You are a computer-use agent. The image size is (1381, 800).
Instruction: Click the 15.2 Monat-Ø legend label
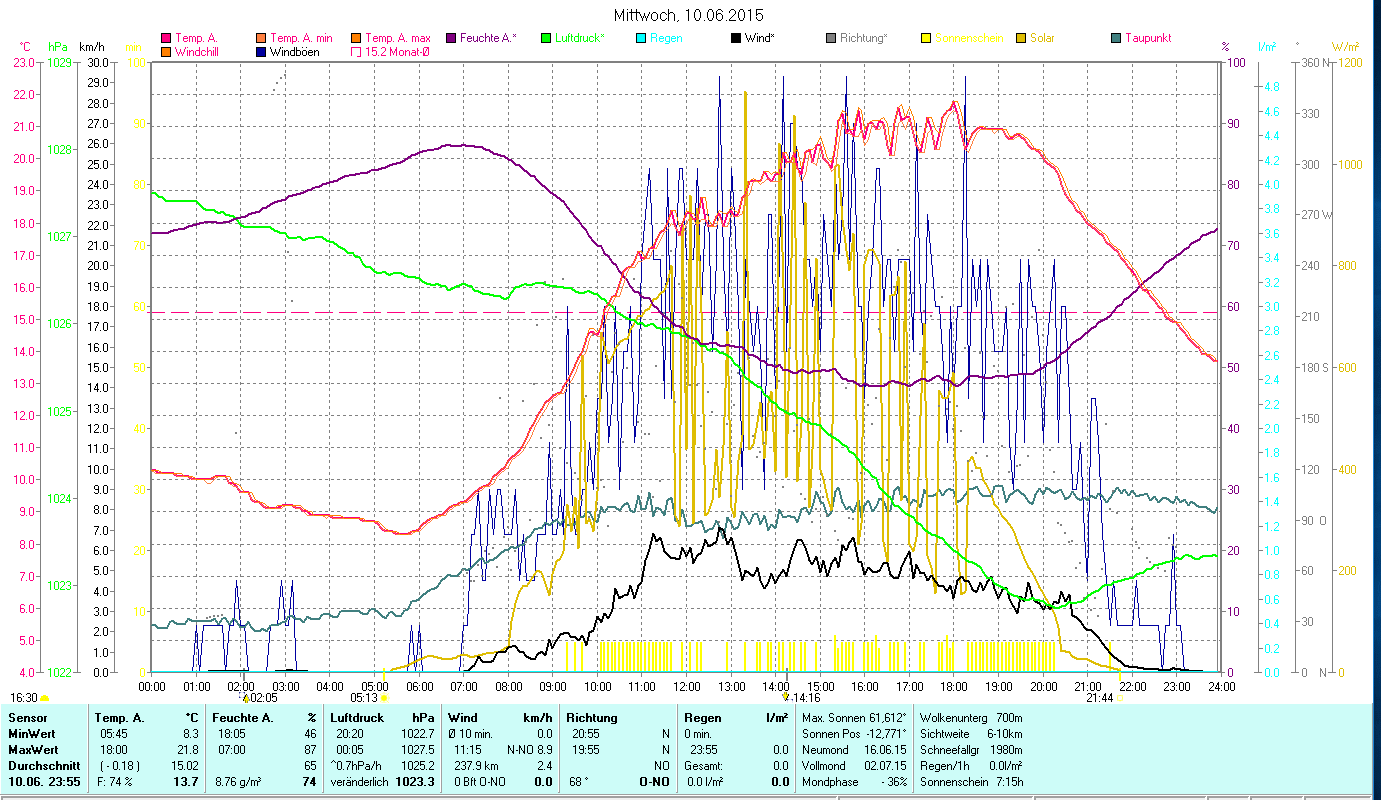coord(399,51)
